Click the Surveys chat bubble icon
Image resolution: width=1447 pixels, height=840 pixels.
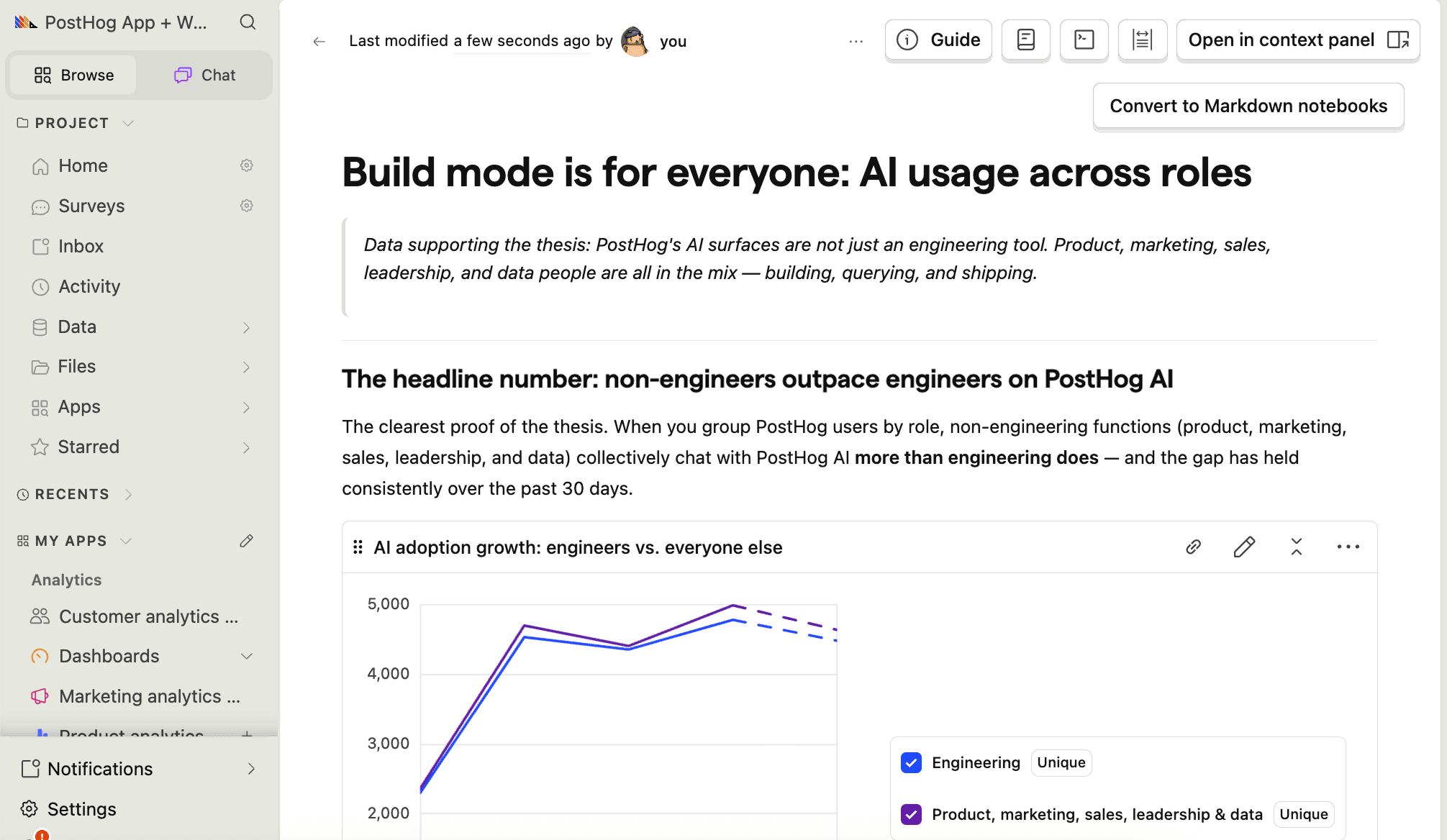[40, 207]
